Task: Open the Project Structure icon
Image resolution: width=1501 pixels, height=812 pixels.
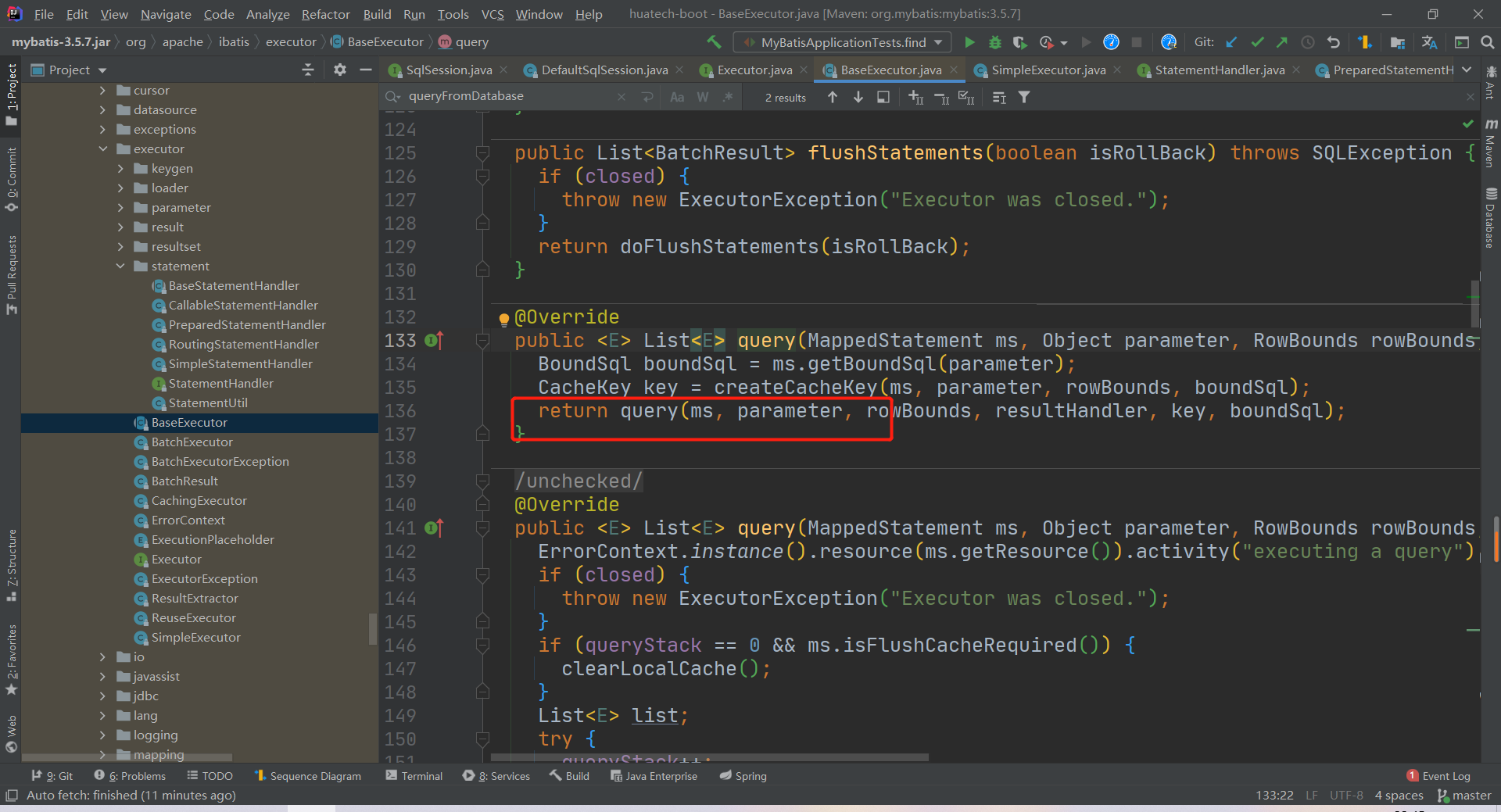Action: [1398, 42]
